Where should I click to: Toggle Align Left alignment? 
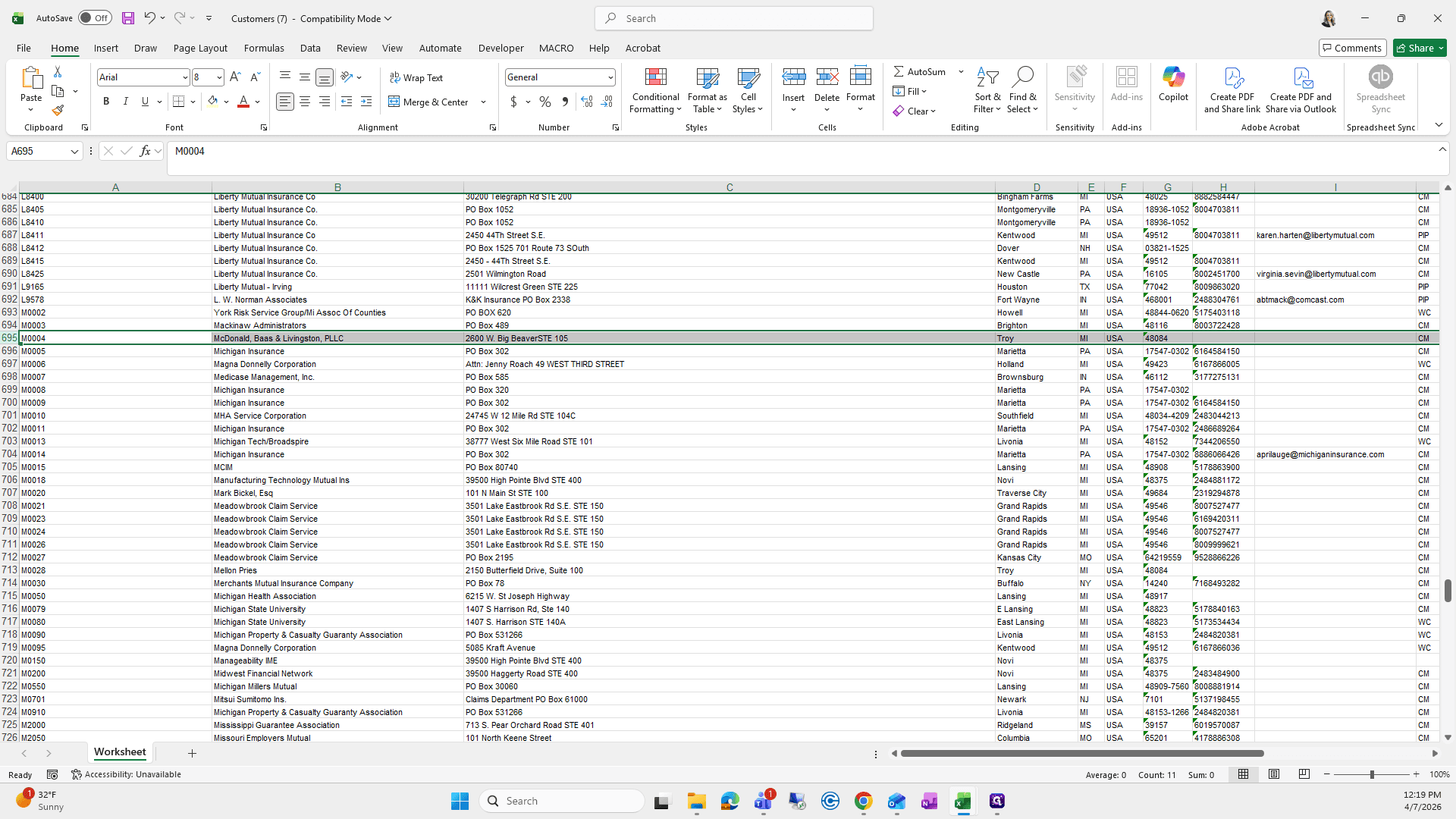[285, 102]
